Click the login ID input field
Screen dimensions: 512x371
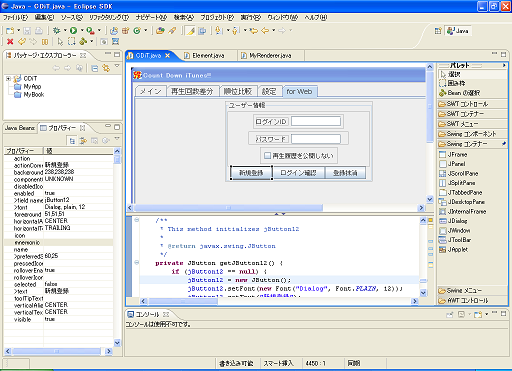pos(316,121)
